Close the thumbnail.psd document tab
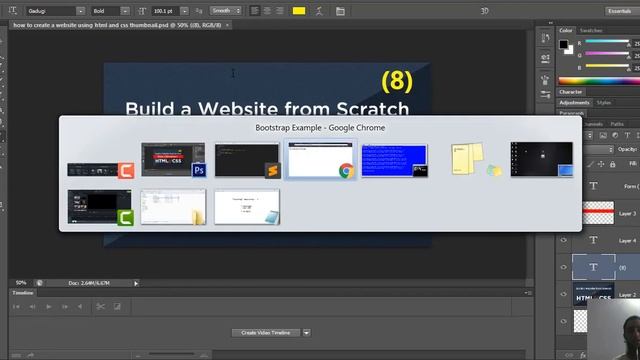Image resolution: width=640 pixels, height=360 pixels. click(227, 25)
